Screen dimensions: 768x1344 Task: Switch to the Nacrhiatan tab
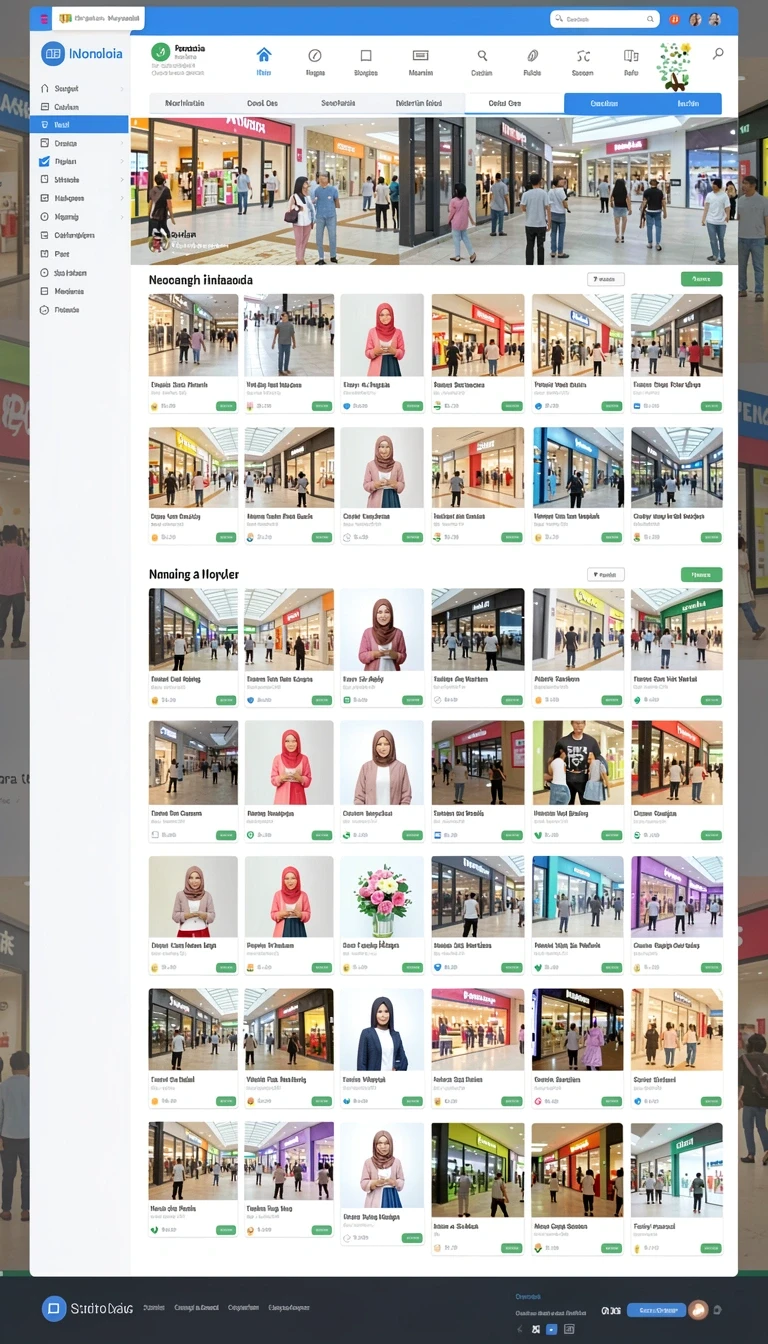184,103
